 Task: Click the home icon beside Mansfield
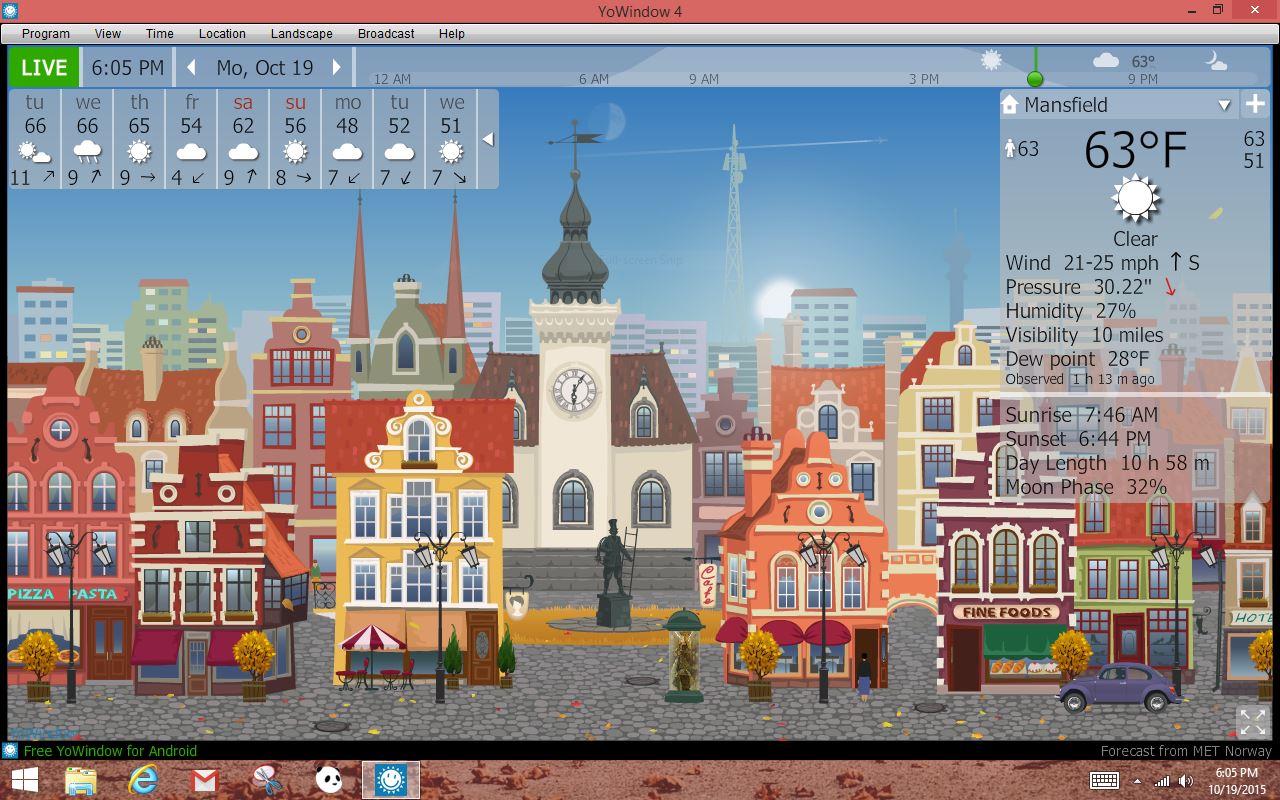(x=1010, y=105)
